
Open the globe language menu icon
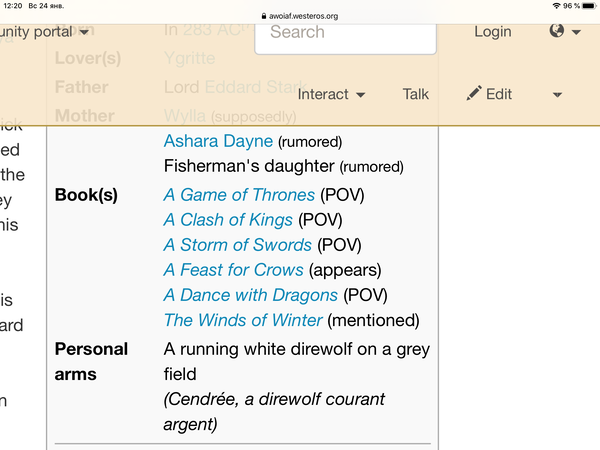[557, 30]
